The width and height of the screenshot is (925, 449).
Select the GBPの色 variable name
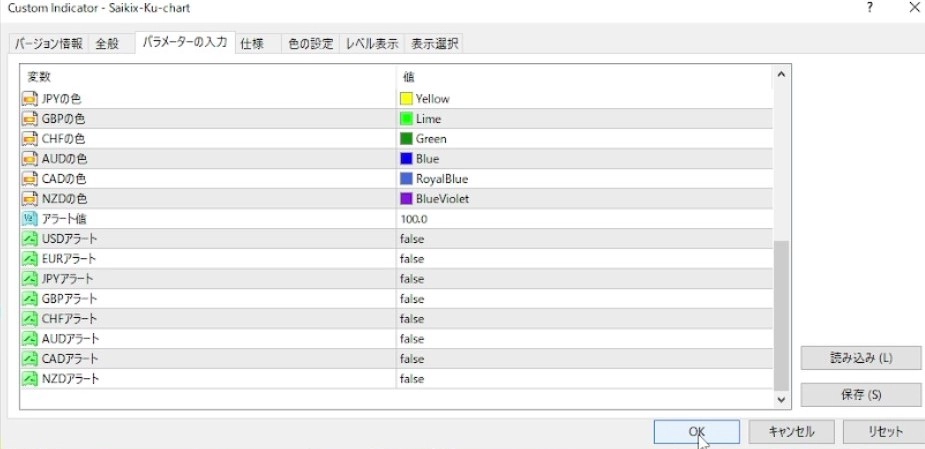63,119
